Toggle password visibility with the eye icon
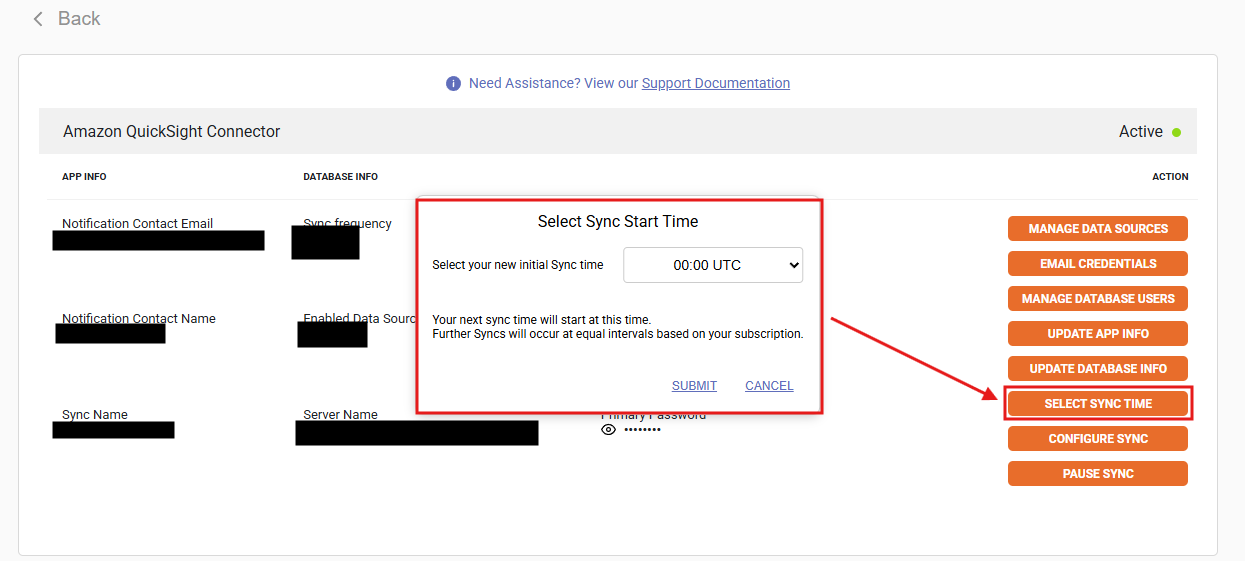This screenshot has width=1245, height=561. [x=608, y=430]
